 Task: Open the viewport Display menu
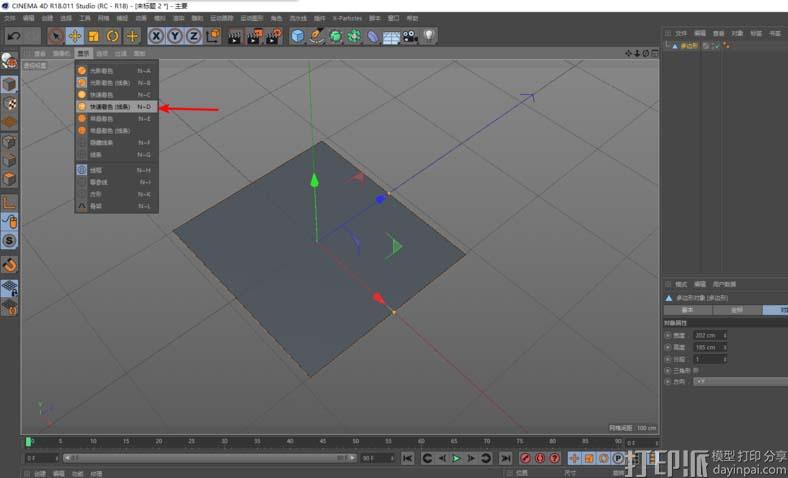tap(83, 53)
